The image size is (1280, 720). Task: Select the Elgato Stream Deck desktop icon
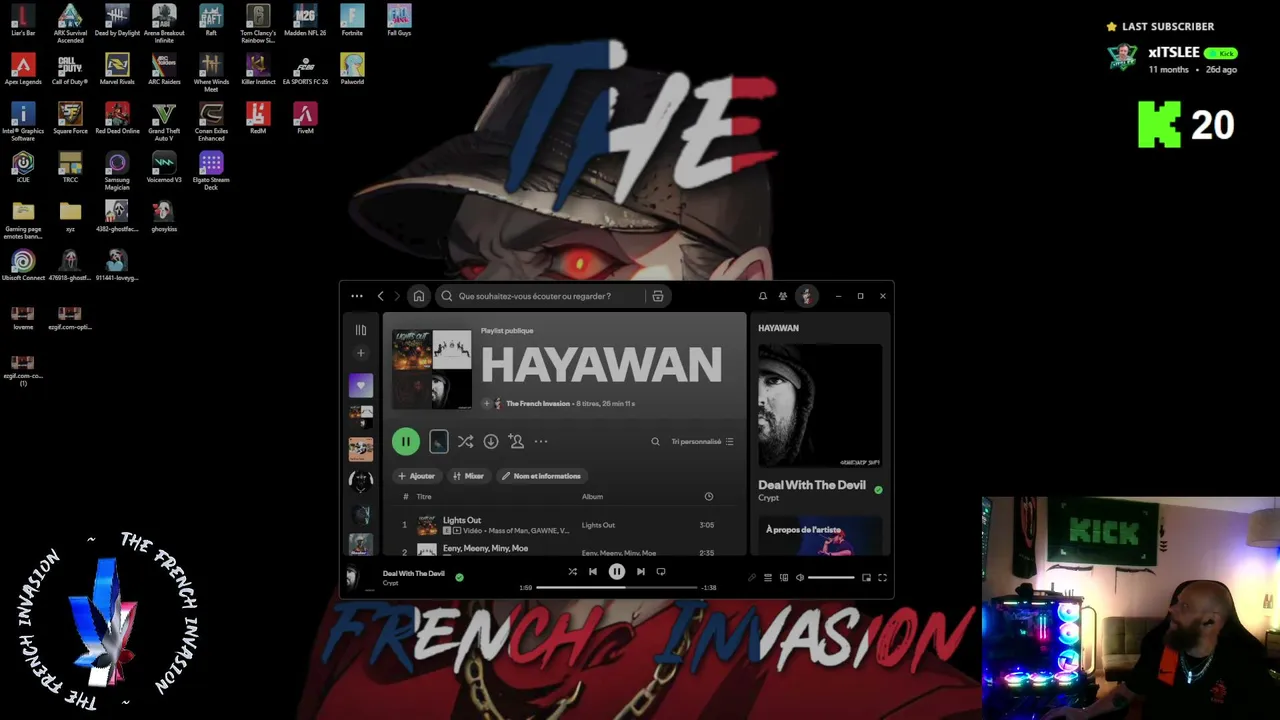[x=211, y=171]
